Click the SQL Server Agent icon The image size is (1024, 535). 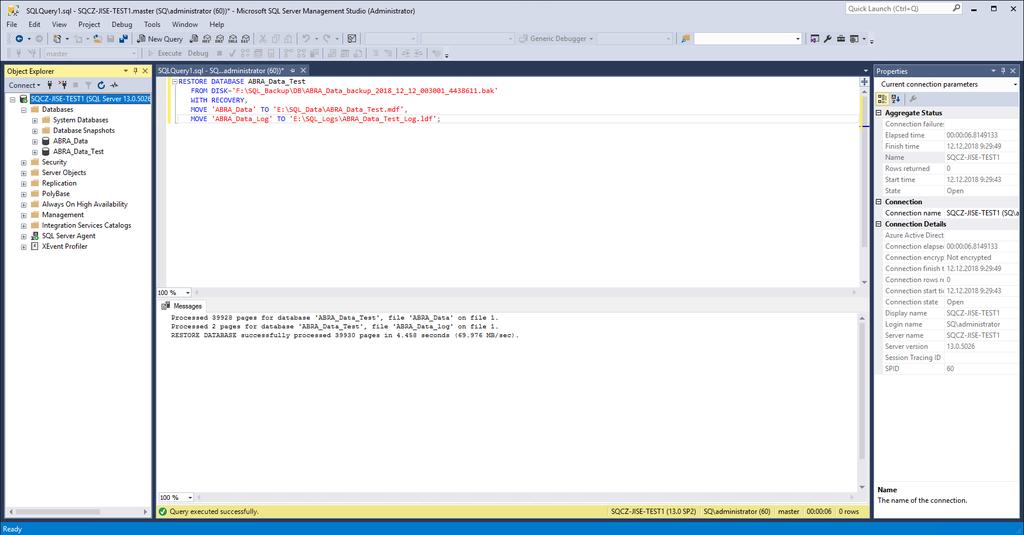pos(35,236)
